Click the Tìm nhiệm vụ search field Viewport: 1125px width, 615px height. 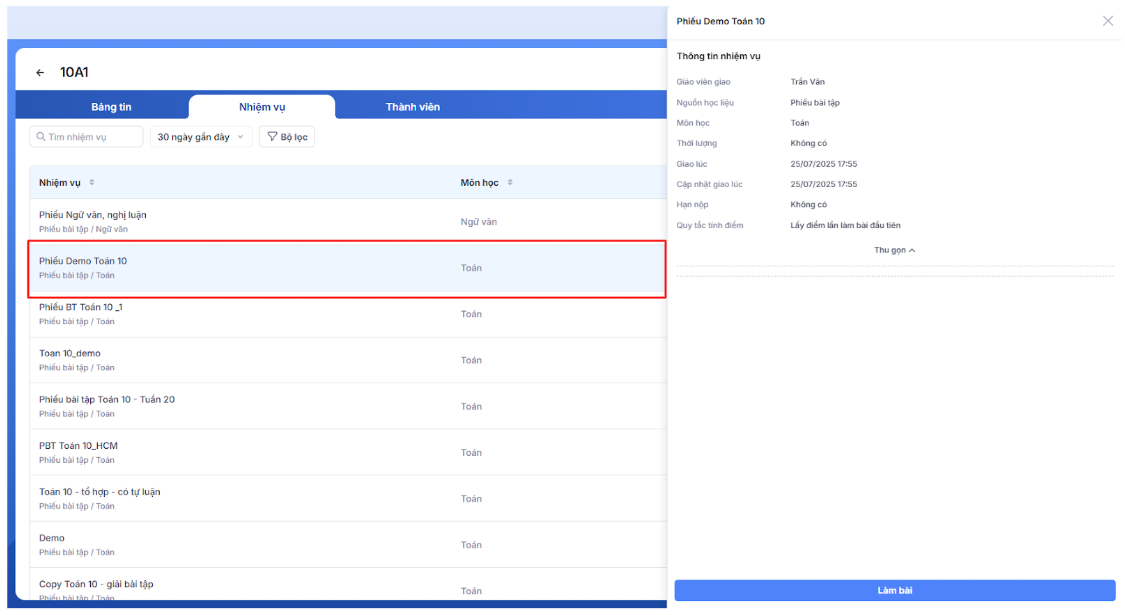[x=92, y=137]
